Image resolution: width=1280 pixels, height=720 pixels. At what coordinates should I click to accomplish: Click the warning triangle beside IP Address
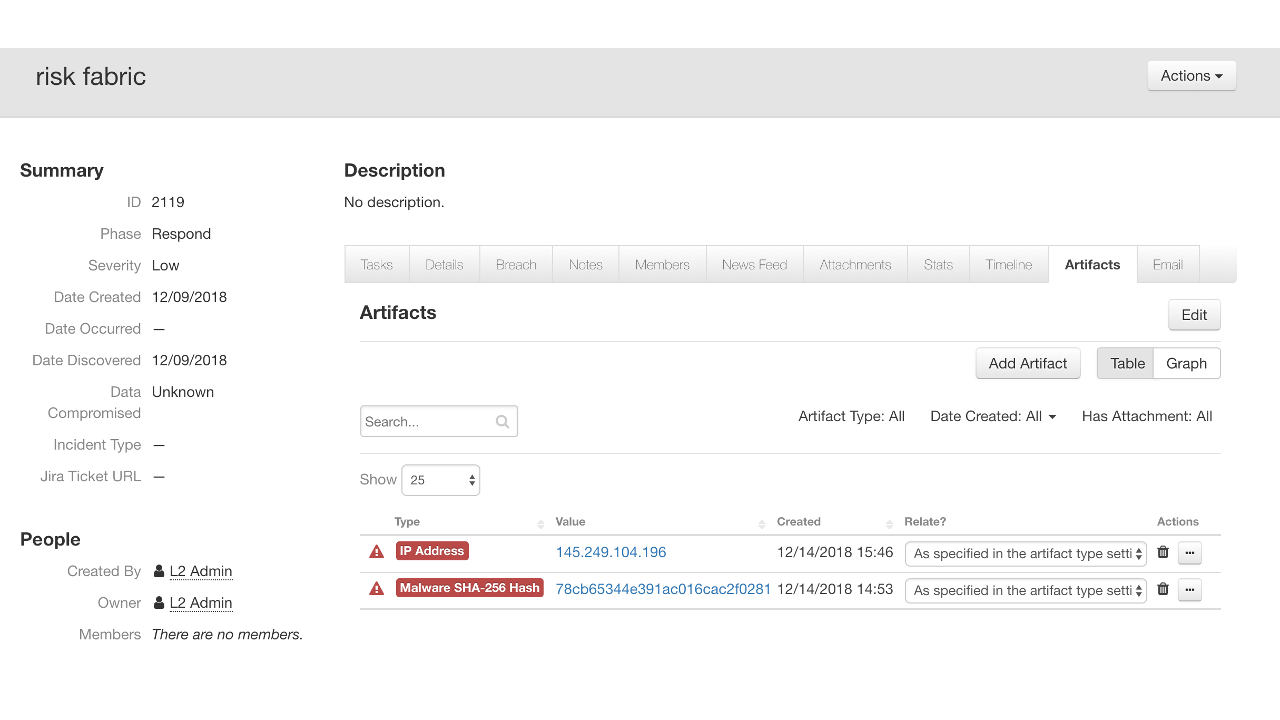[376, 550]
